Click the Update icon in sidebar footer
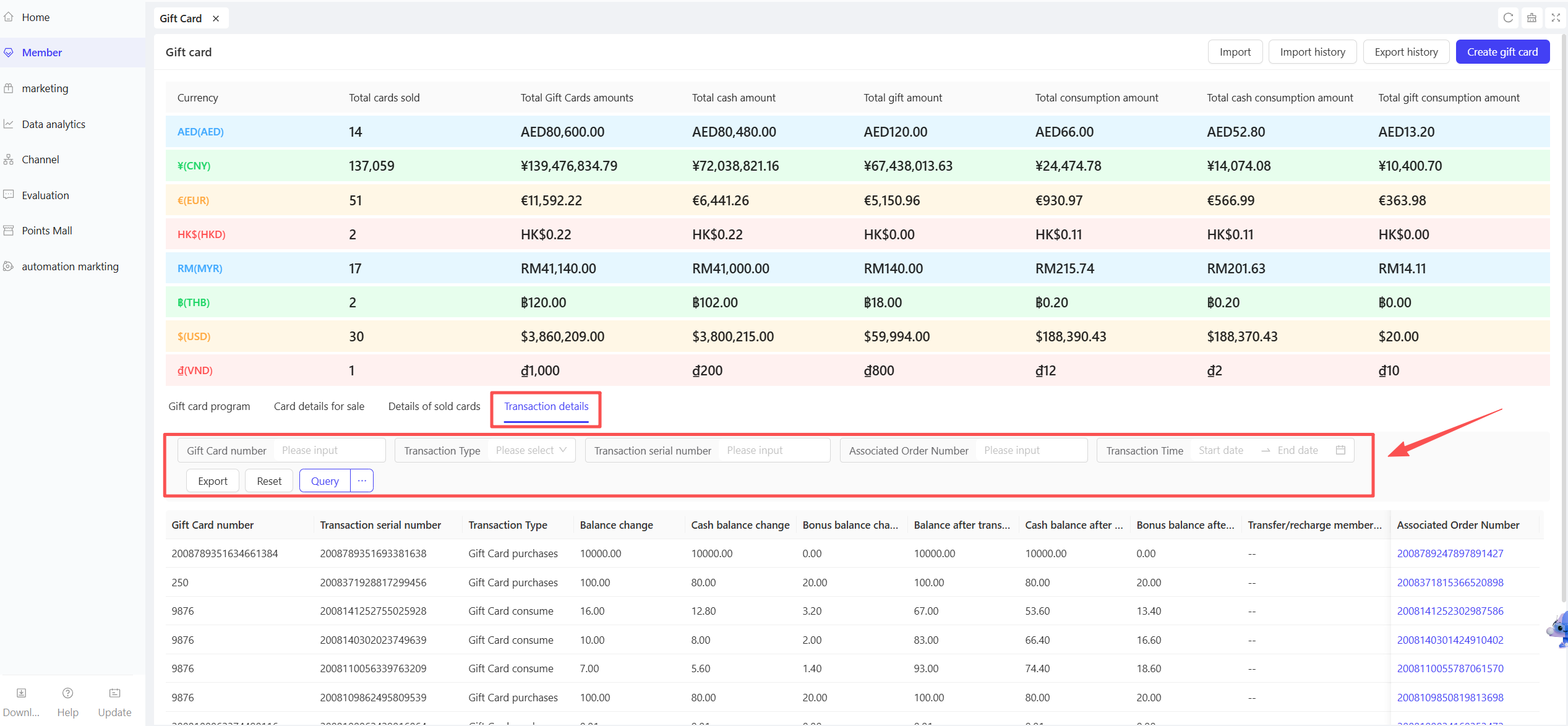 [114, 693]
